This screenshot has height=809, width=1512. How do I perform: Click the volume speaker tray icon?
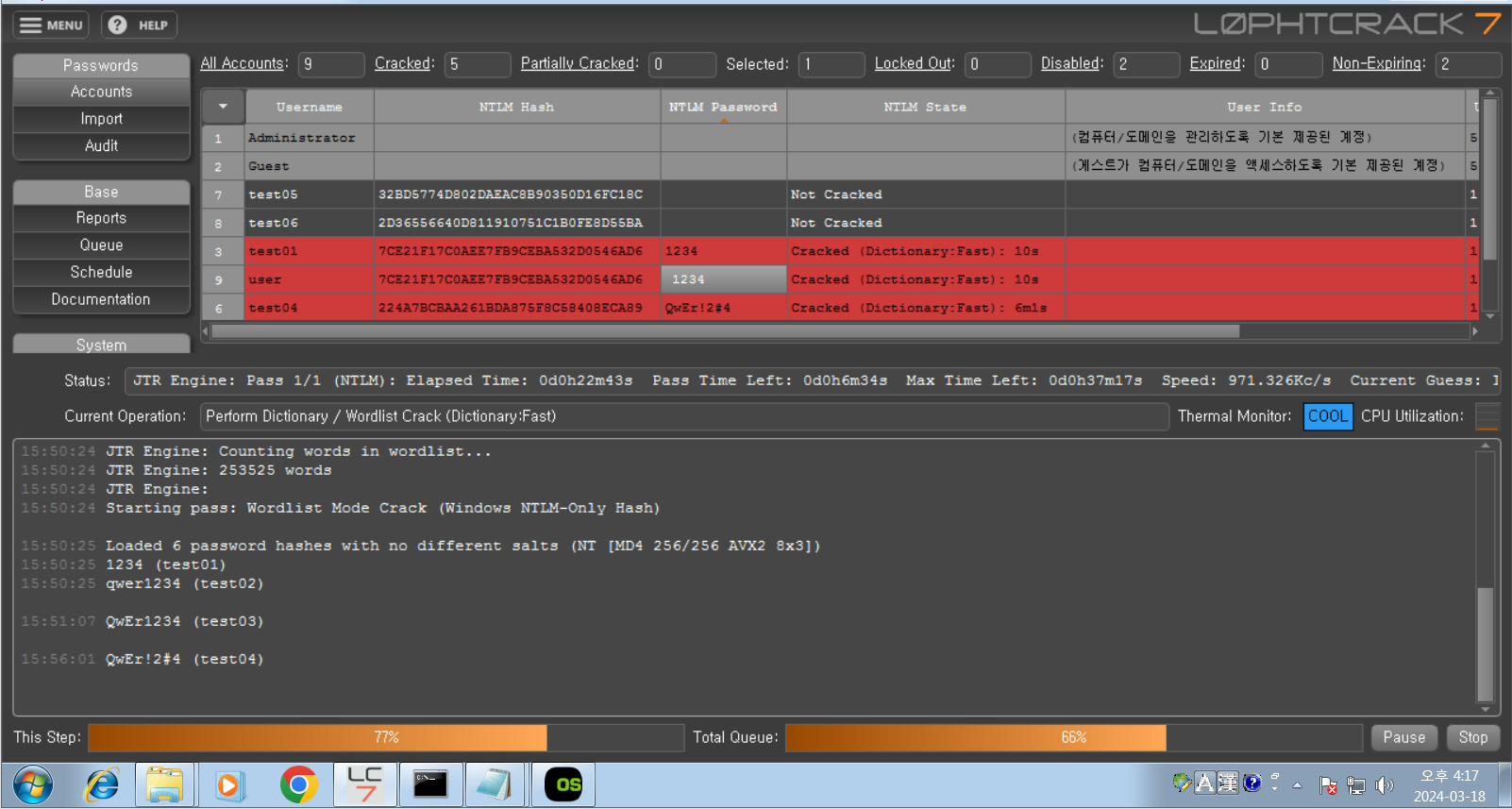click(x=1384, y=785)
